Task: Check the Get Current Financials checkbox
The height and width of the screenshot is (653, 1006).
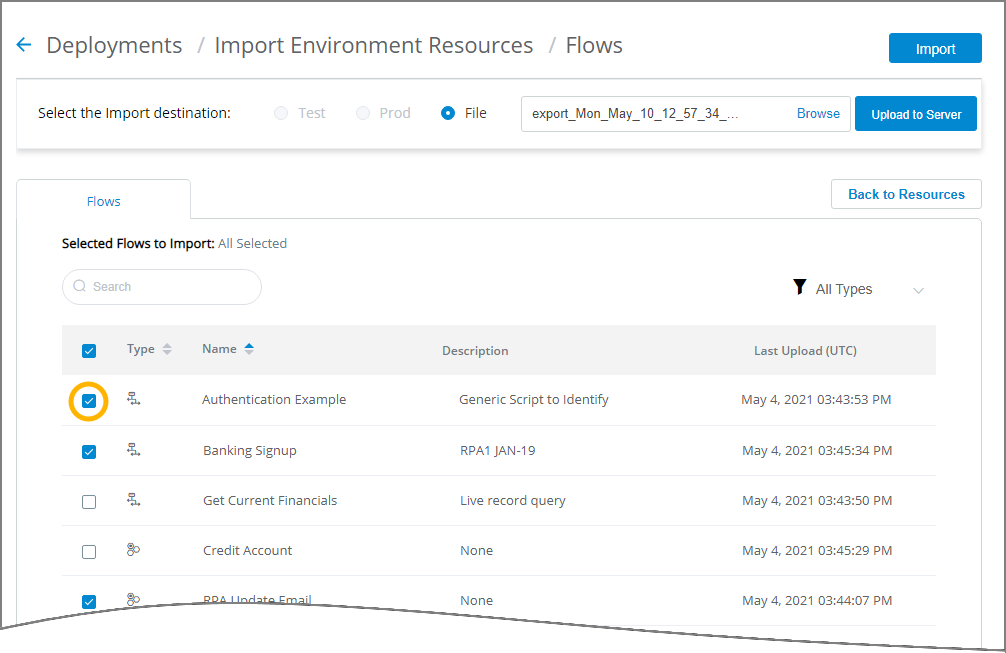Action: coord(89,502)
